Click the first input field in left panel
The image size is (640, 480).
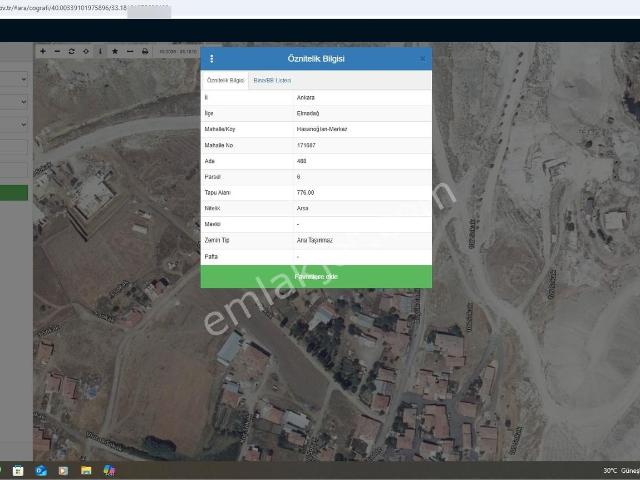(14, 147)
